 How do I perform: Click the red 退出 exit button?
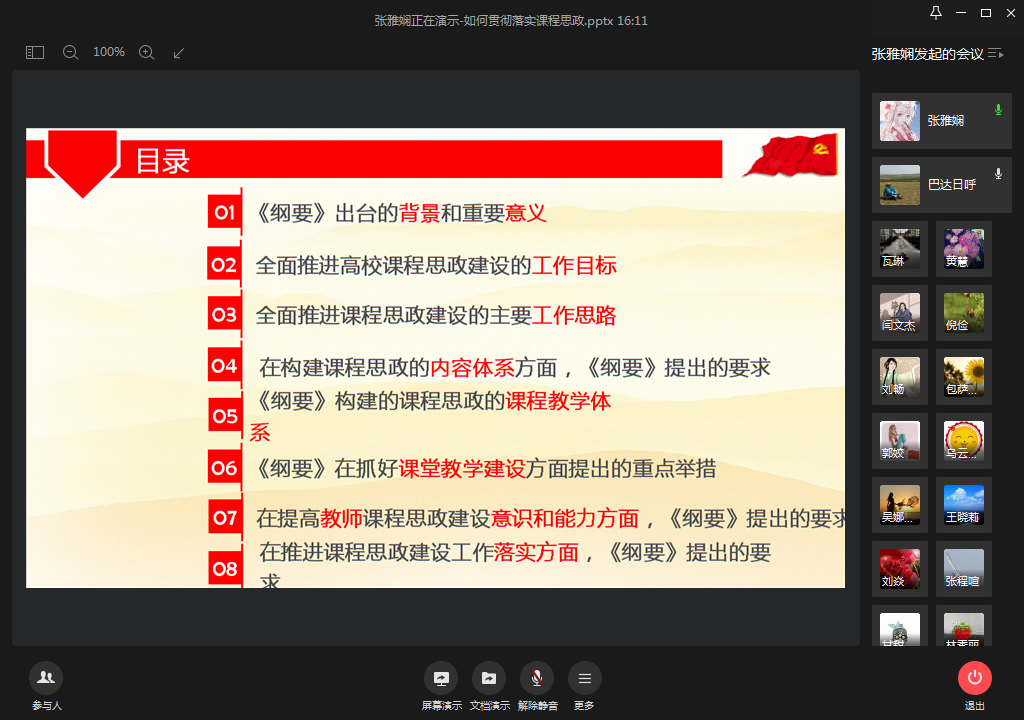[974, 678]
